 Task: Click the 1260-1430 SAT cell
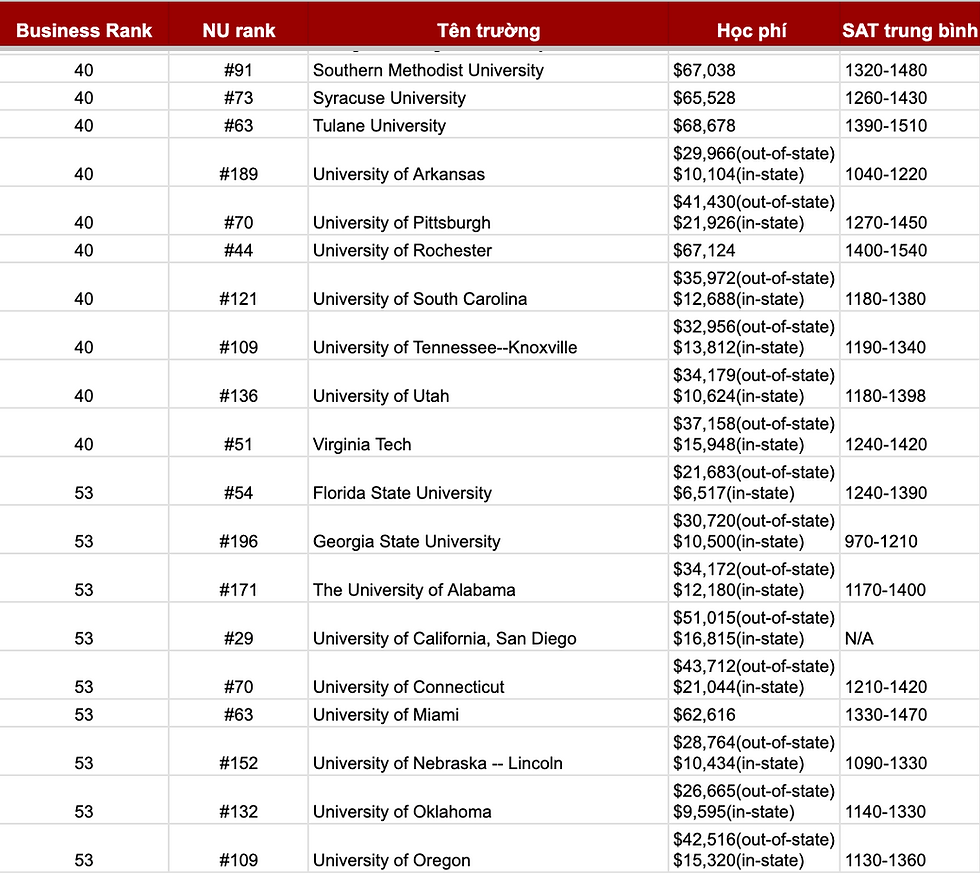coord(910,97)
